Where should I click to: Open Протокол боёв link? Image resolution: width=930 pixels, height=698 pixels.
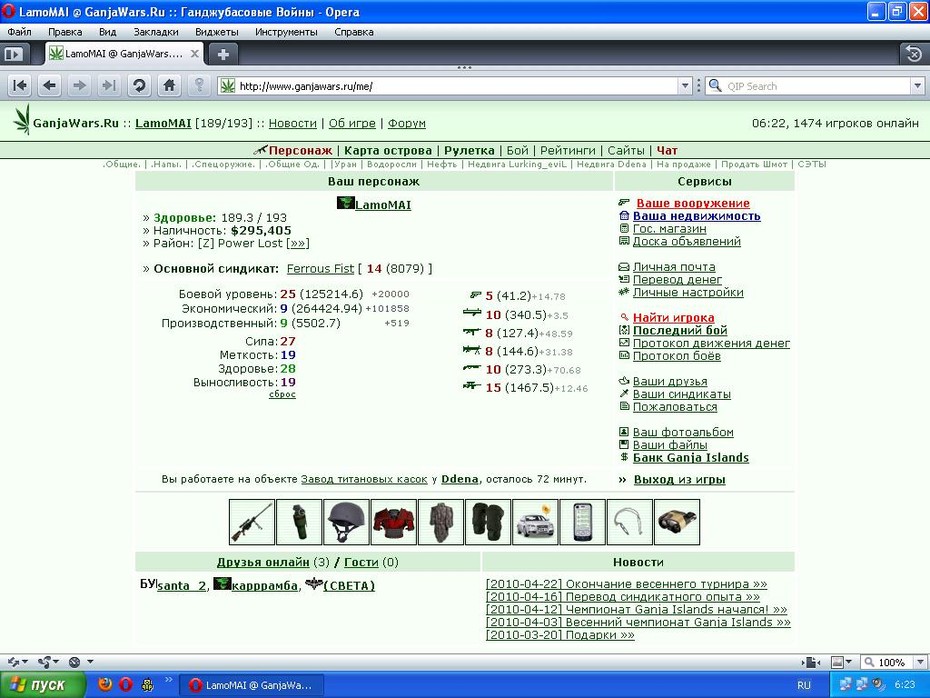coord(676,356)
